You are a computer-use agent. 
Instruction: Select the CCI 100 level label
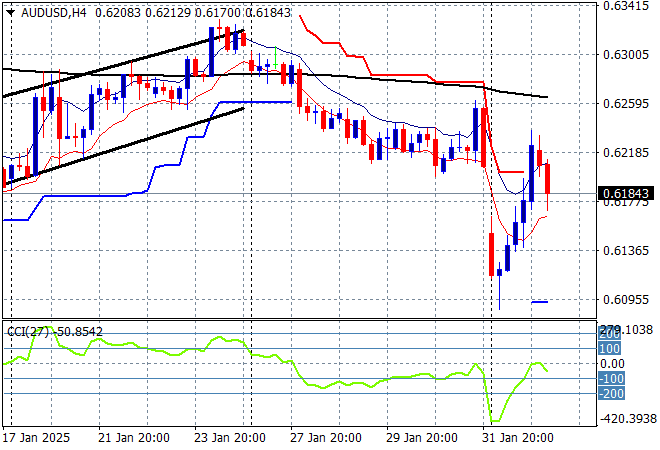tap(609, 348)
